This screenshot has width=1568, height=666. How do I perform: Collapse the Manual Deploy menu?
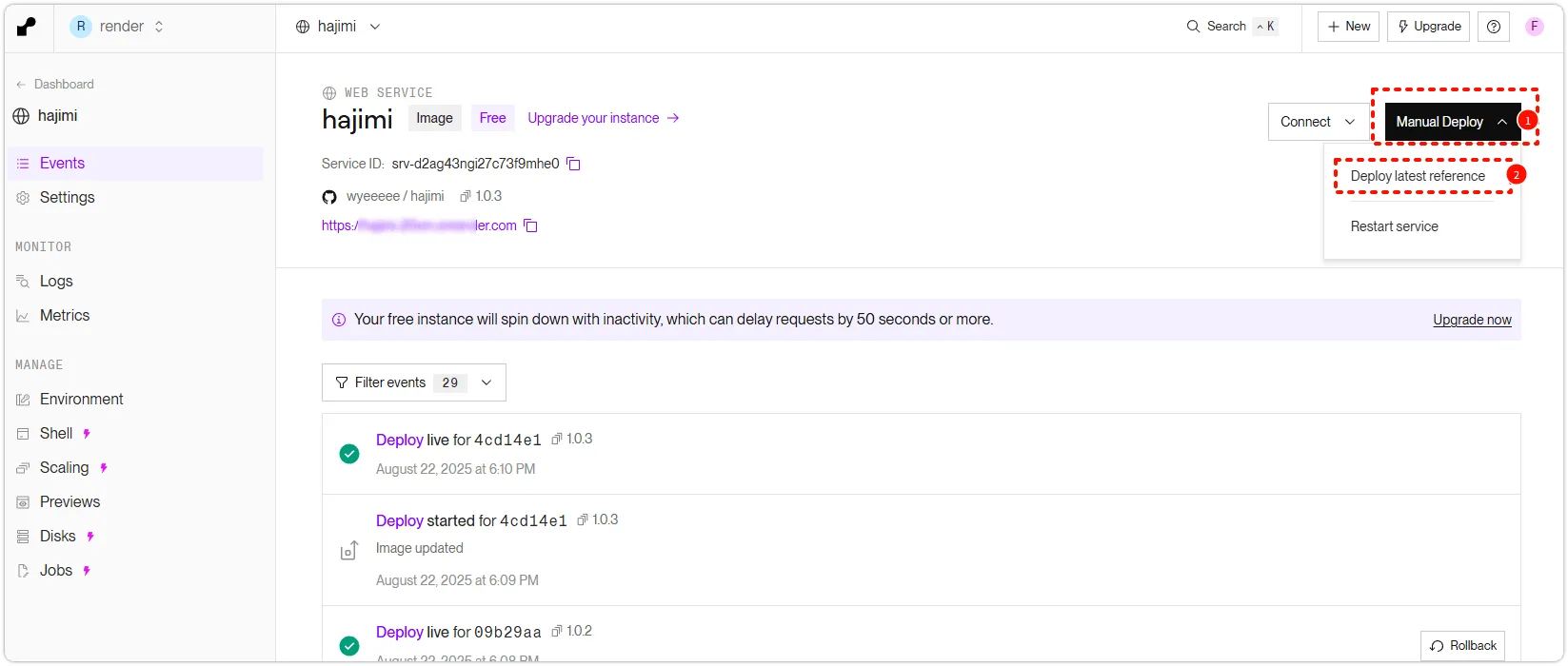tap(1451, 122)
